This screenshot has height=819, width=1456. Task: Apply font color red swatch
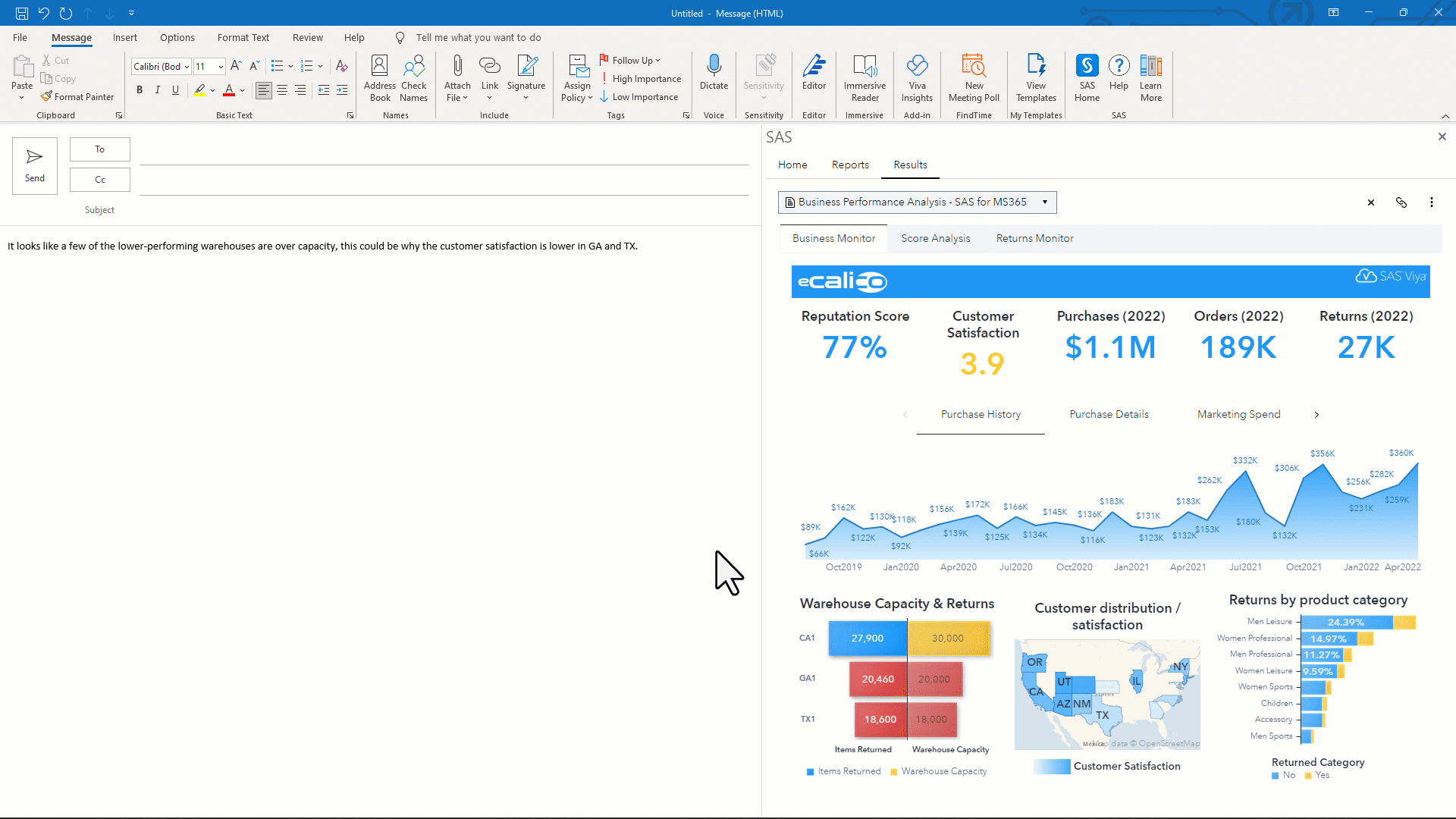pos(229,90)
